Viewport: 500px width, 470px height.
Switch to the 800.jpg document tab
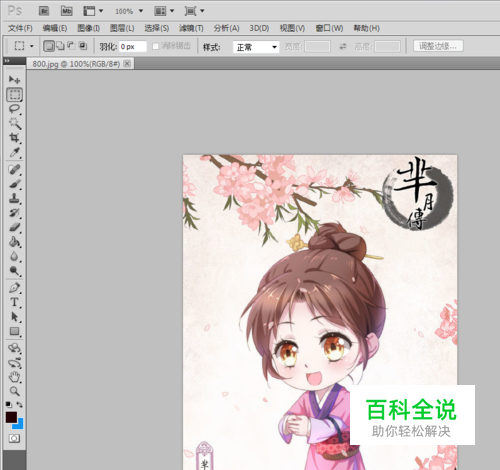tap(76, 64)
